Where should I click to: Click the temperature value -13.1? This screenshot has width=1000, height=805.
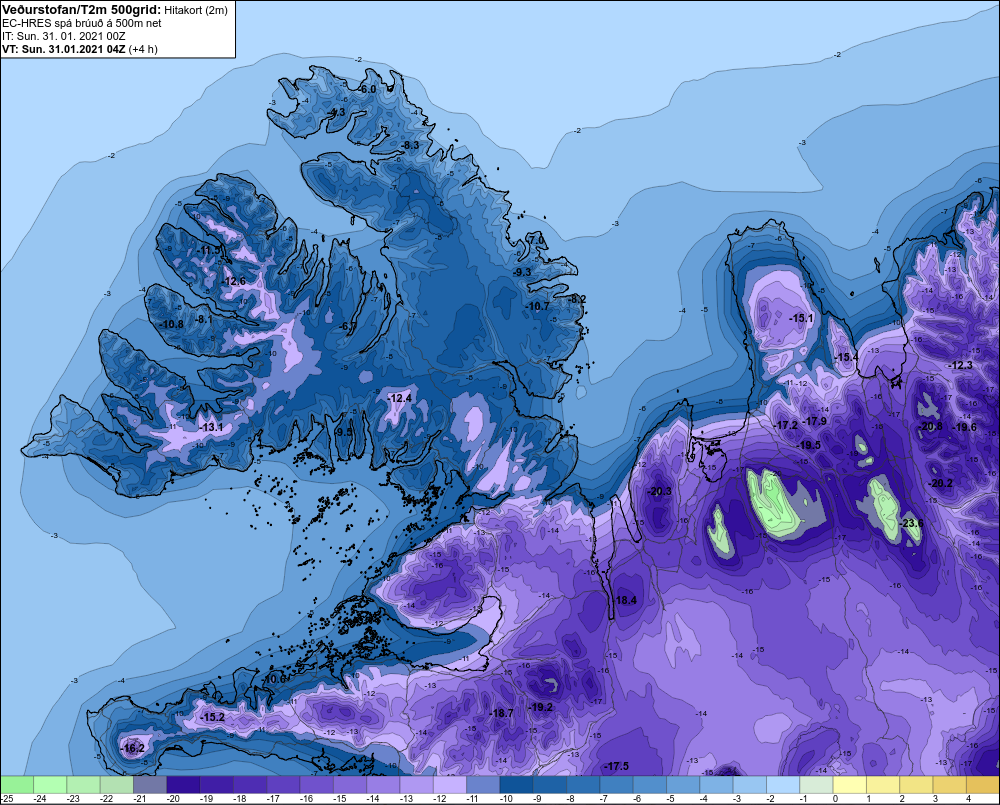pos(211,427)
